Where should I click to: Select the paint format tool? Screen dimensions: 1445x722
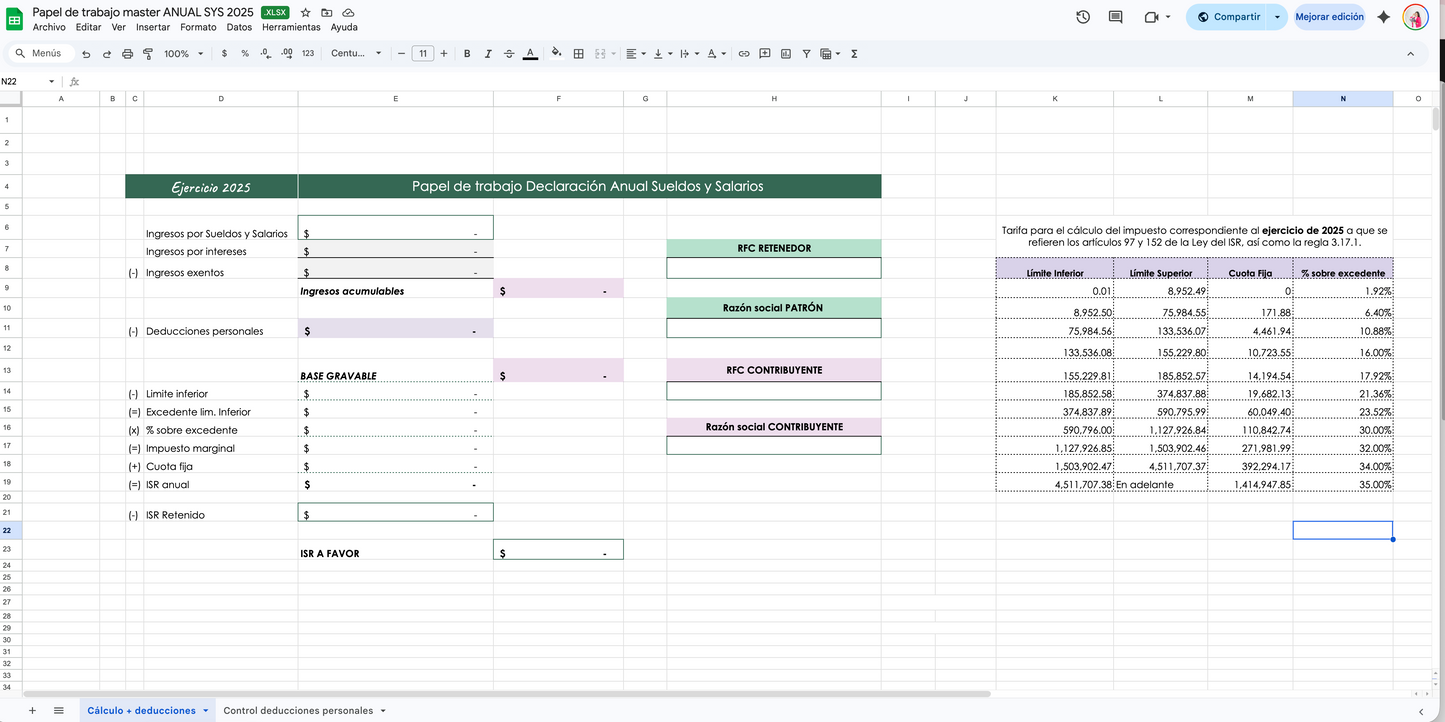148,53
